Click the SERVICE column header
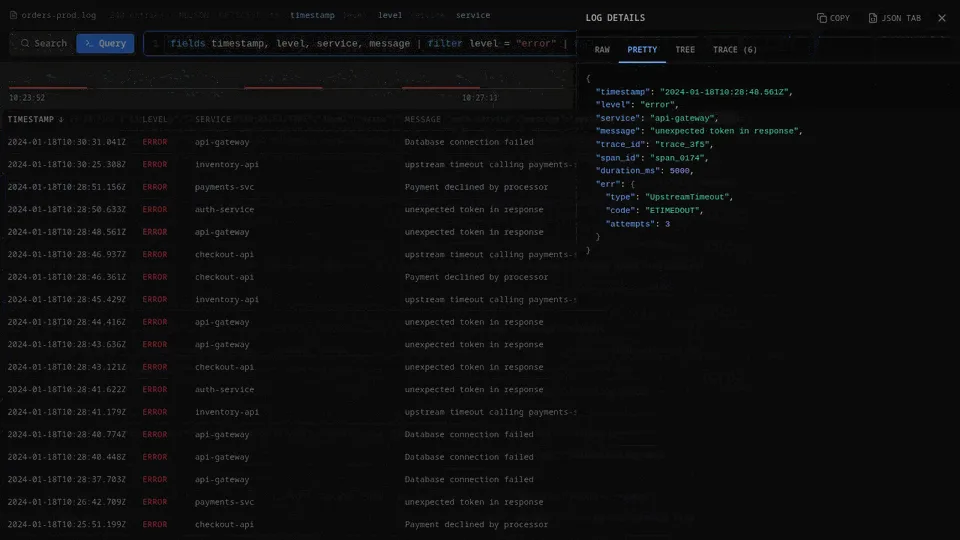Viewport: 960px width, 540px height. (212, 119)
